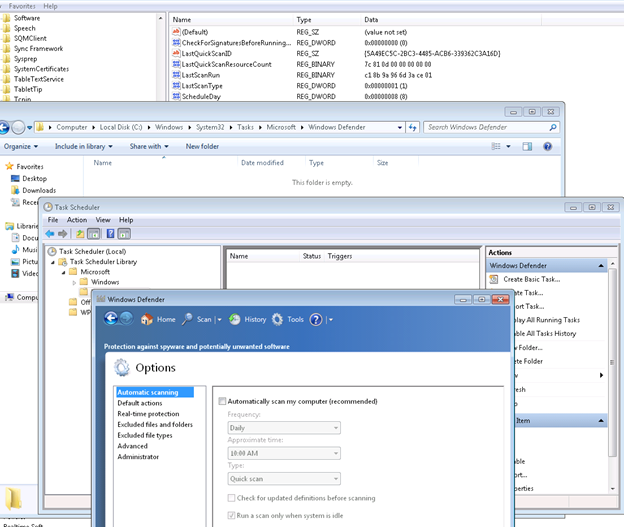The width and height of the screenshot is (624, 527).
Task: Go back in Windows Defender window
Action: pos(111,318)
